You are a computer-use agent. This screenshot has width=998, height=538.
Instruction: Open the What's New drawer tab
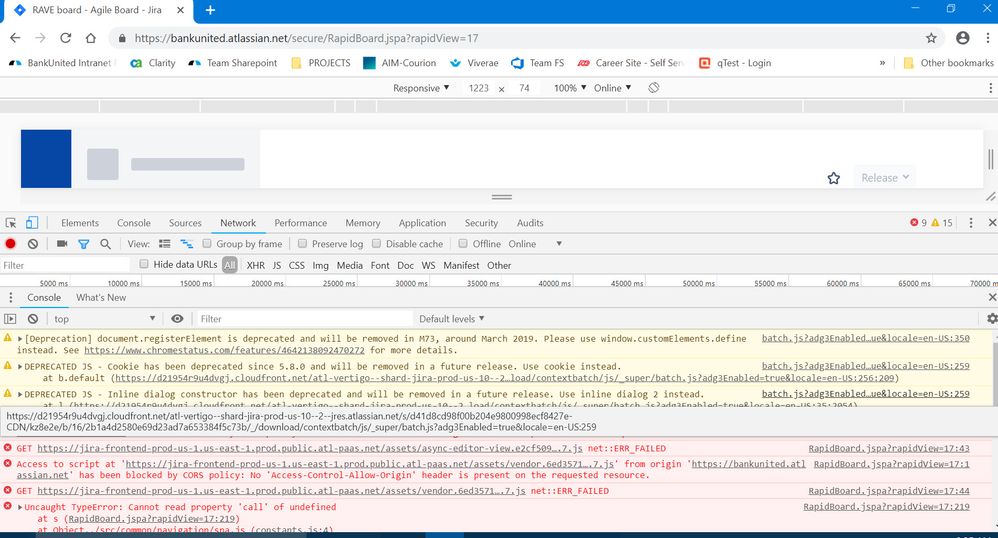pos(101,297)
